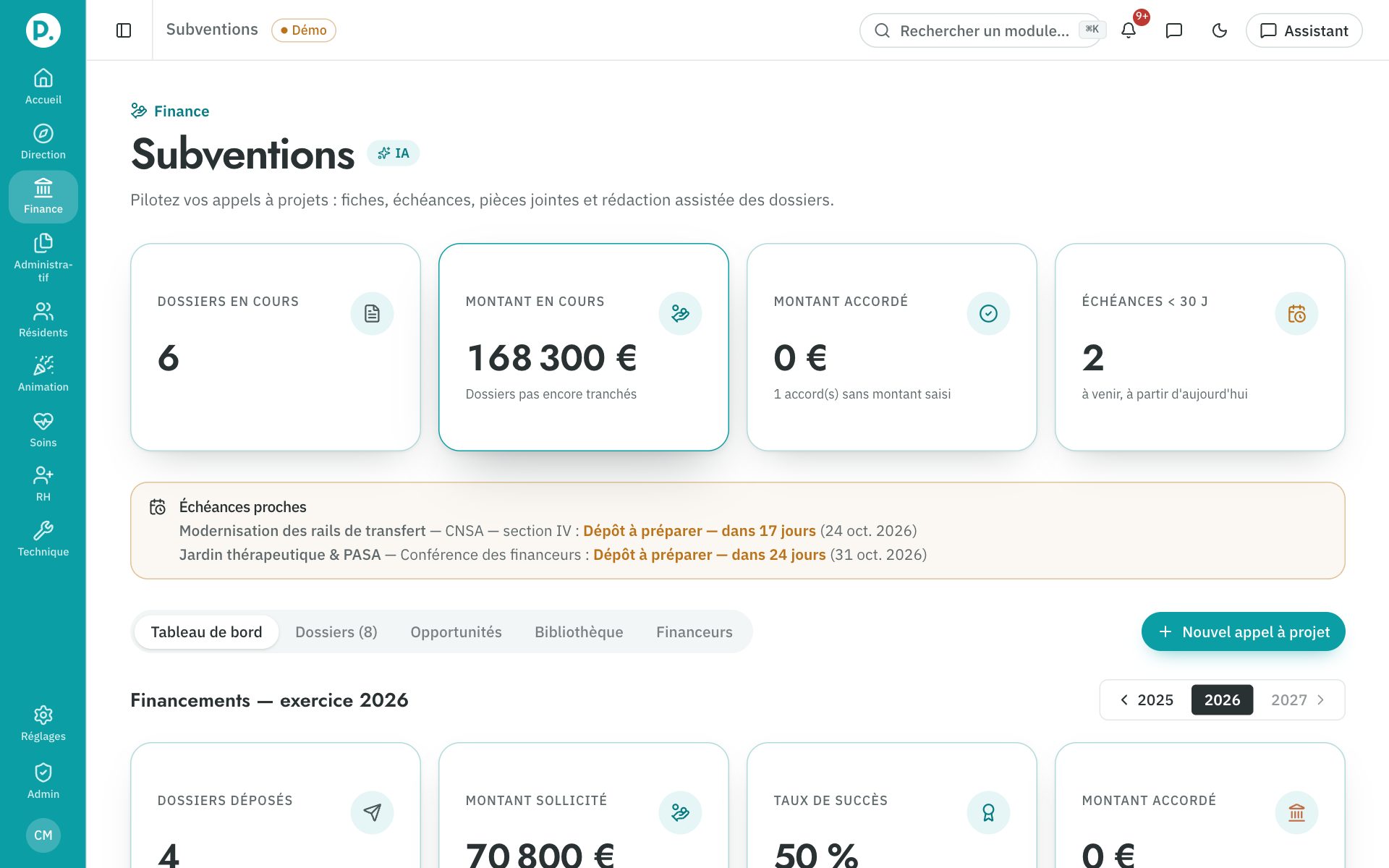The width and height of the screenshot is (1389, 868).
Task: Open the Assistant button
Action: coord(1304,30)
